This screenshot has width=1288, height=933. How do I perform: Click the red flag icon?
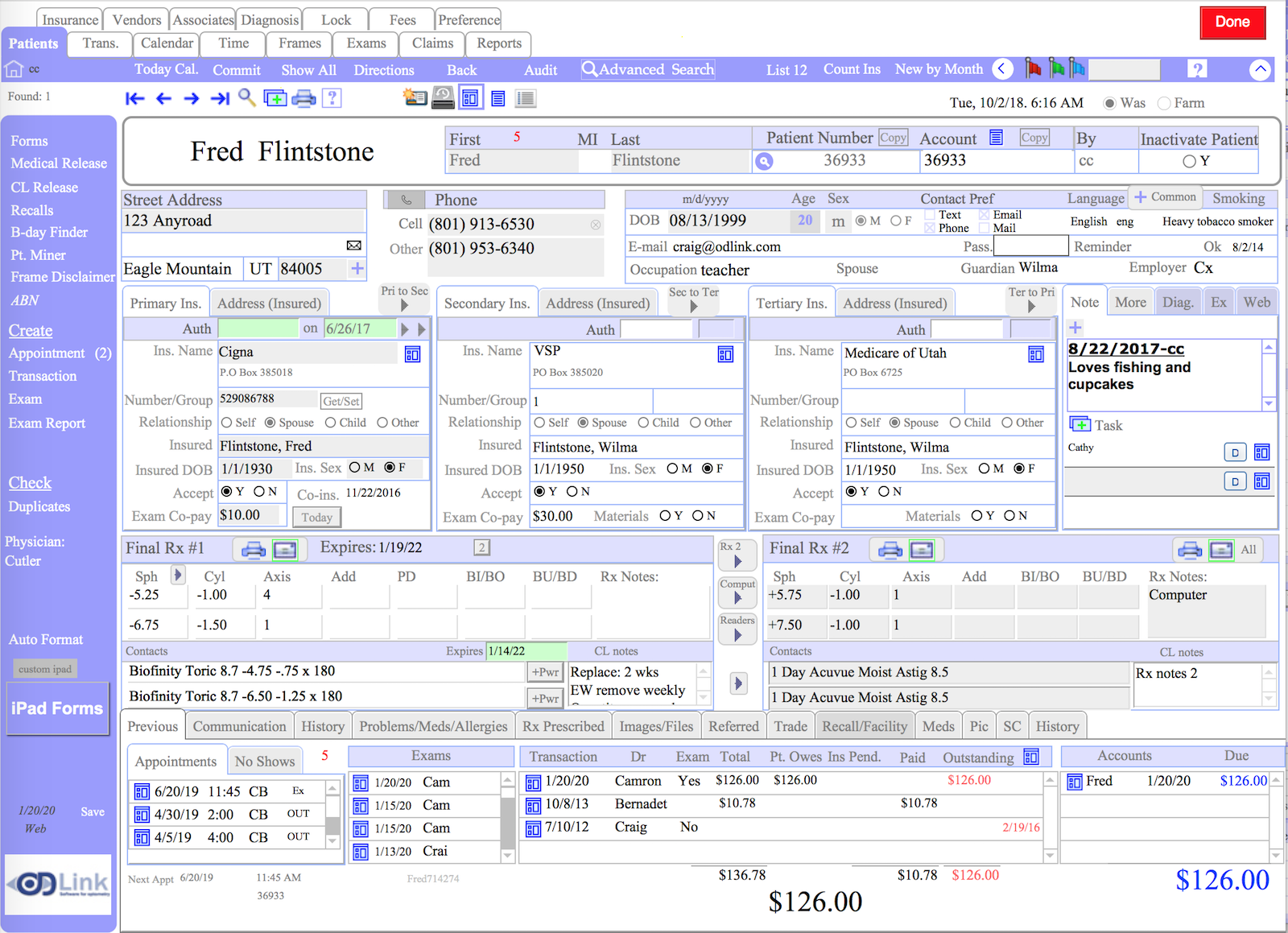tap(1033, 68)
